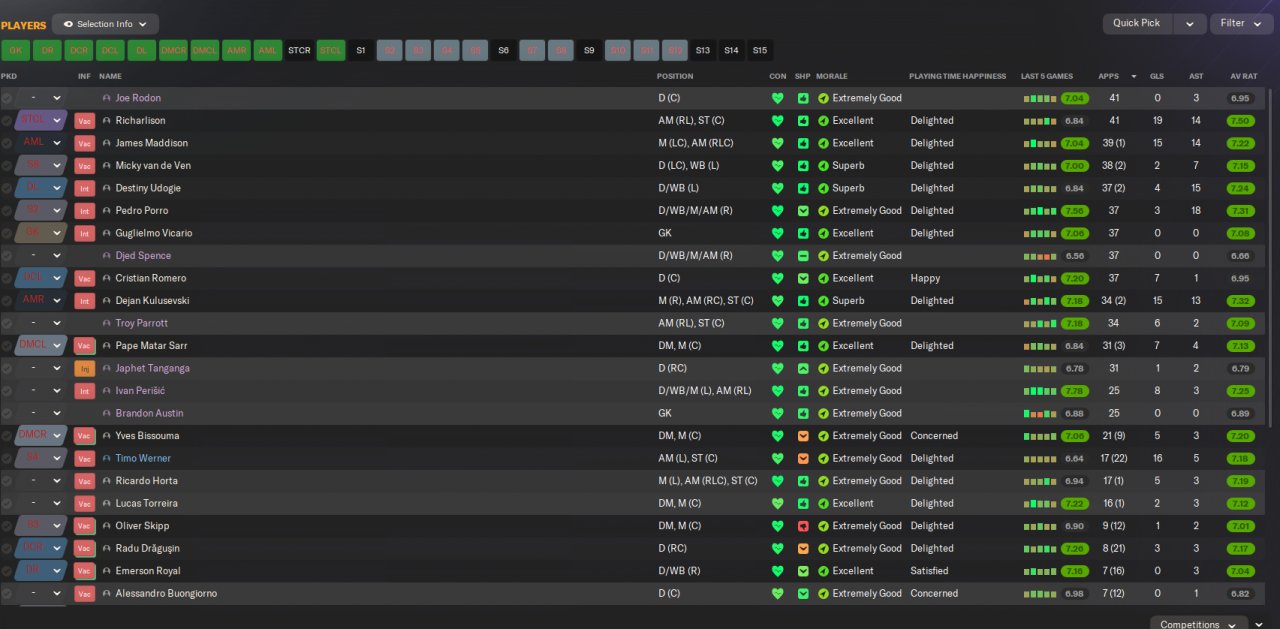Click the profile icon beside Djed Spence
Viewport: 1280px width, 629px height.
(x=107, y=256)
